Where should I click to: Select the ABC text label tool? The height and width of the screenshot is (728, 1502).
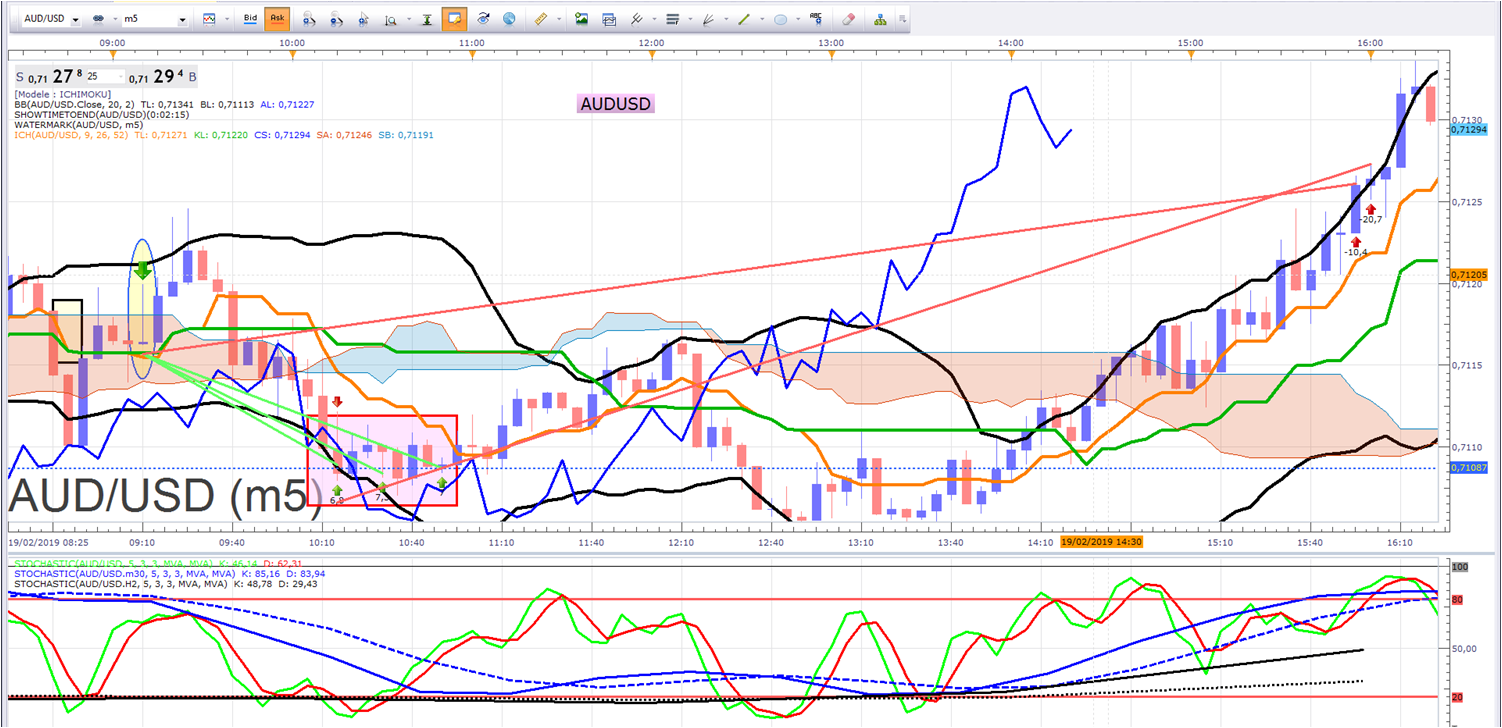click(817, 19)
